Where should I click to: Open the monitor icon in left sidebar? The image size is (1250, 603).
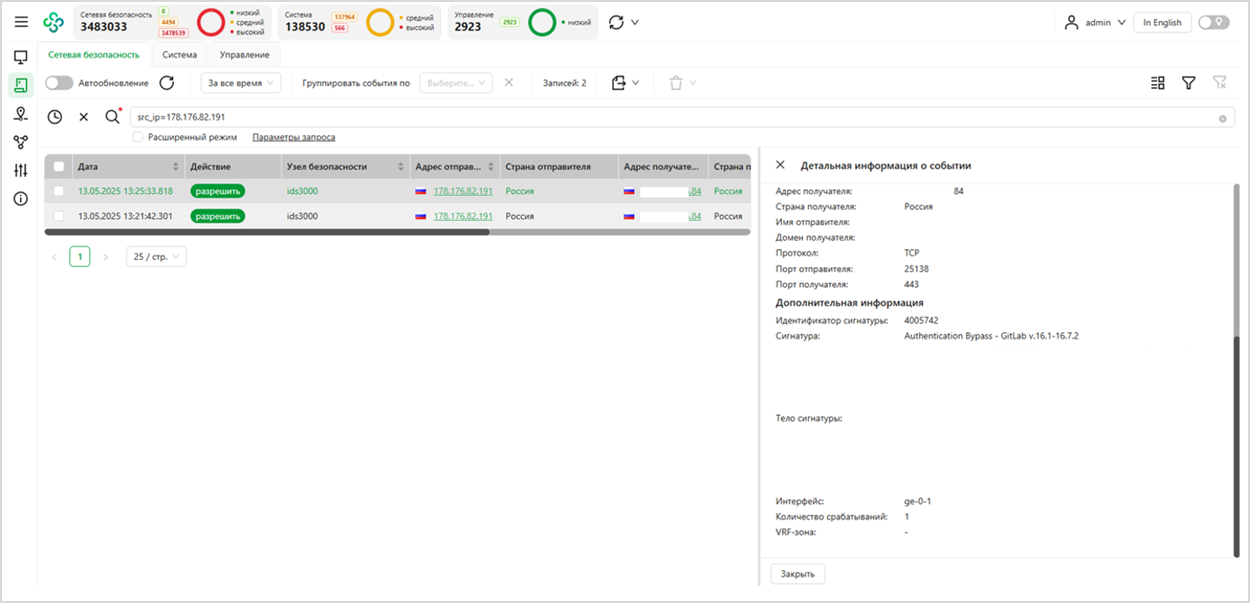coord(21,57)
